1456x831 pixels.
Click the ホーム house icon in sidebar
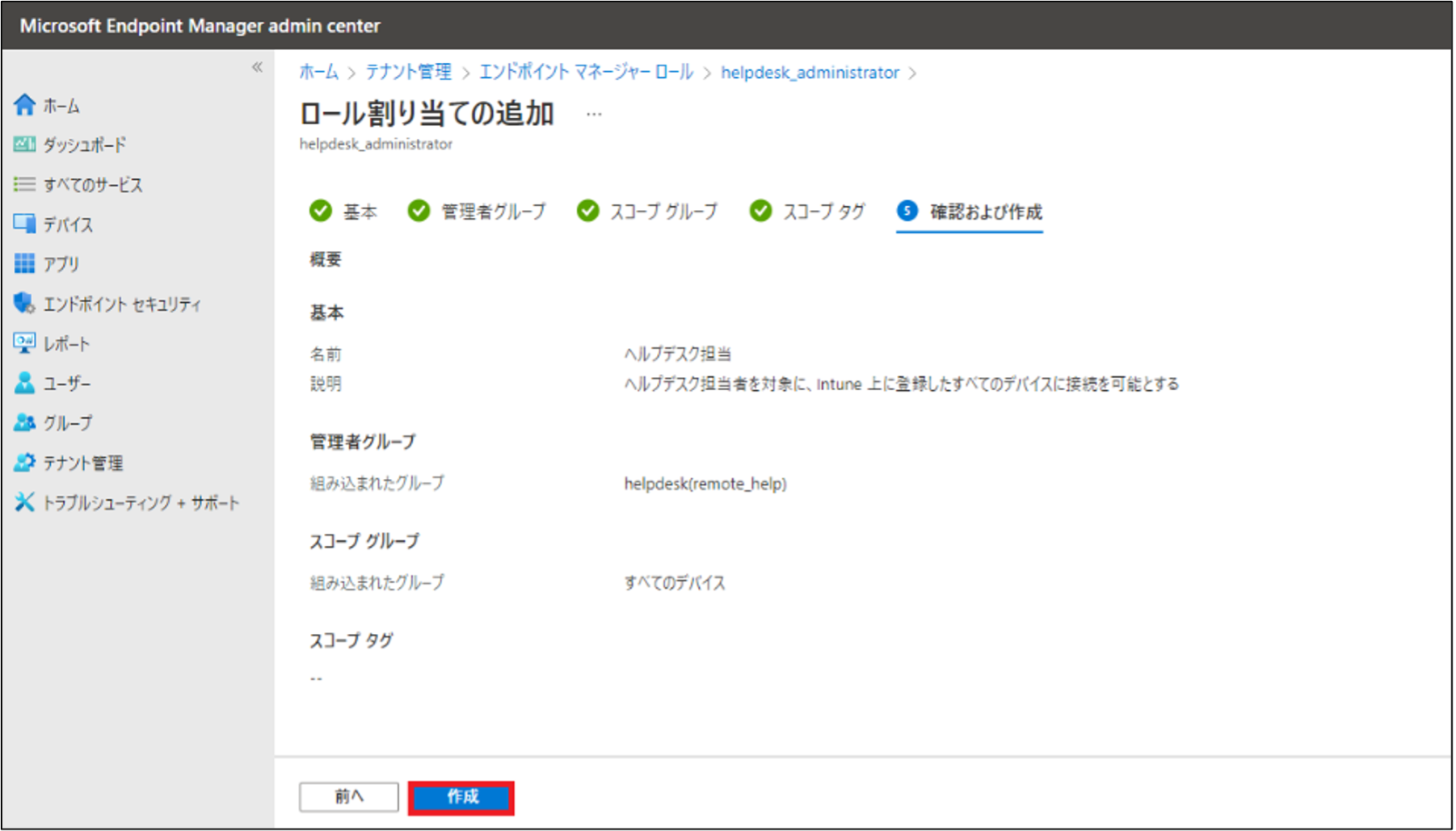click(x=25, y=105)
